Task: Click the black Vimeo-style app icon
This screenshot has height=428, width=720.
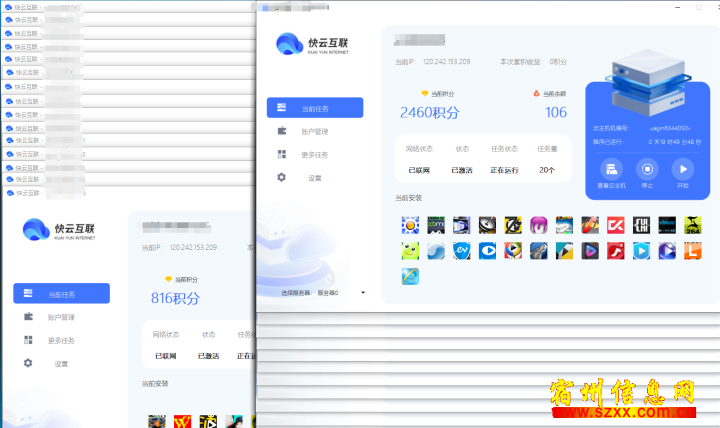Action: point(667,225)
